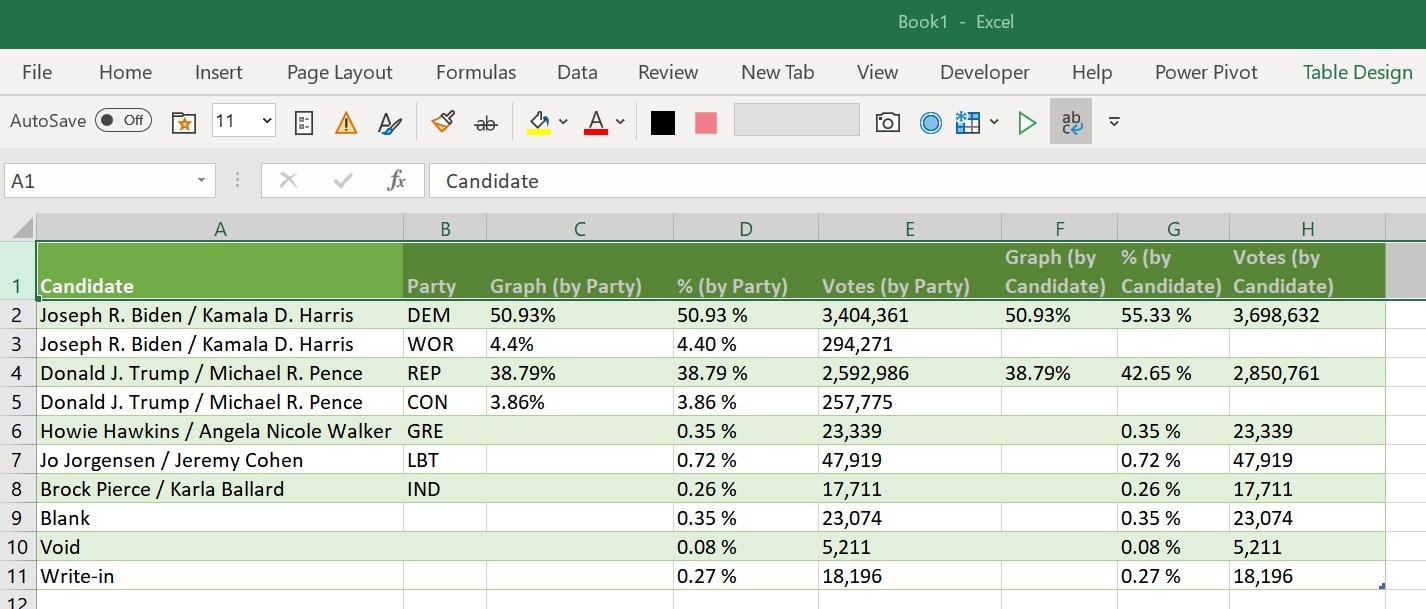
Task: Select row 11 header
Action: (17, 576)
